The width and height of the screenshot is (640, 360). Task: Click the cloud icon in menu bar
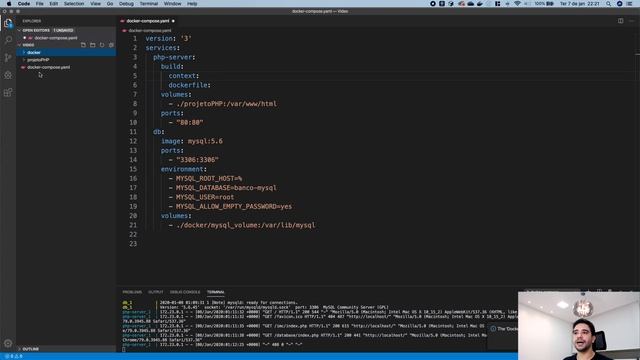pos(471,4)
